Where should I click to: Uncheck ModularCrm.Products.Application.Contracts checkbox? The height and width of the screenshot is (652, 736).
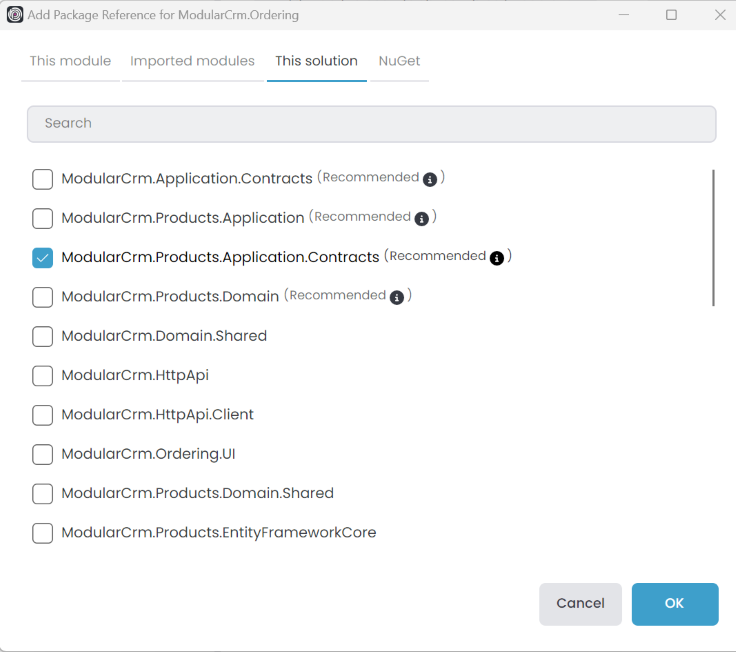click(43, 258)
